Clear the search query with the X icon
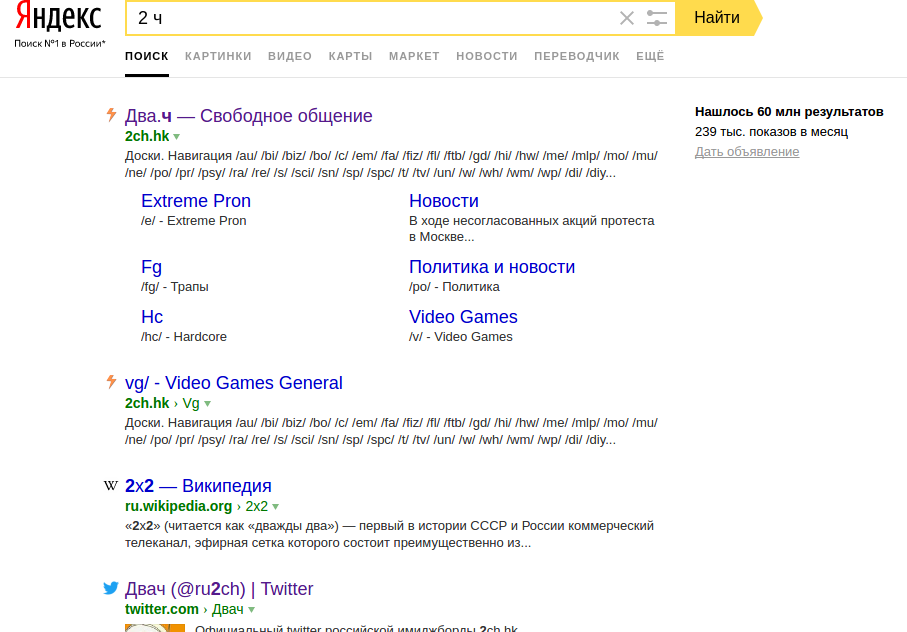This screenshot has height=632, width=907. 626,18
